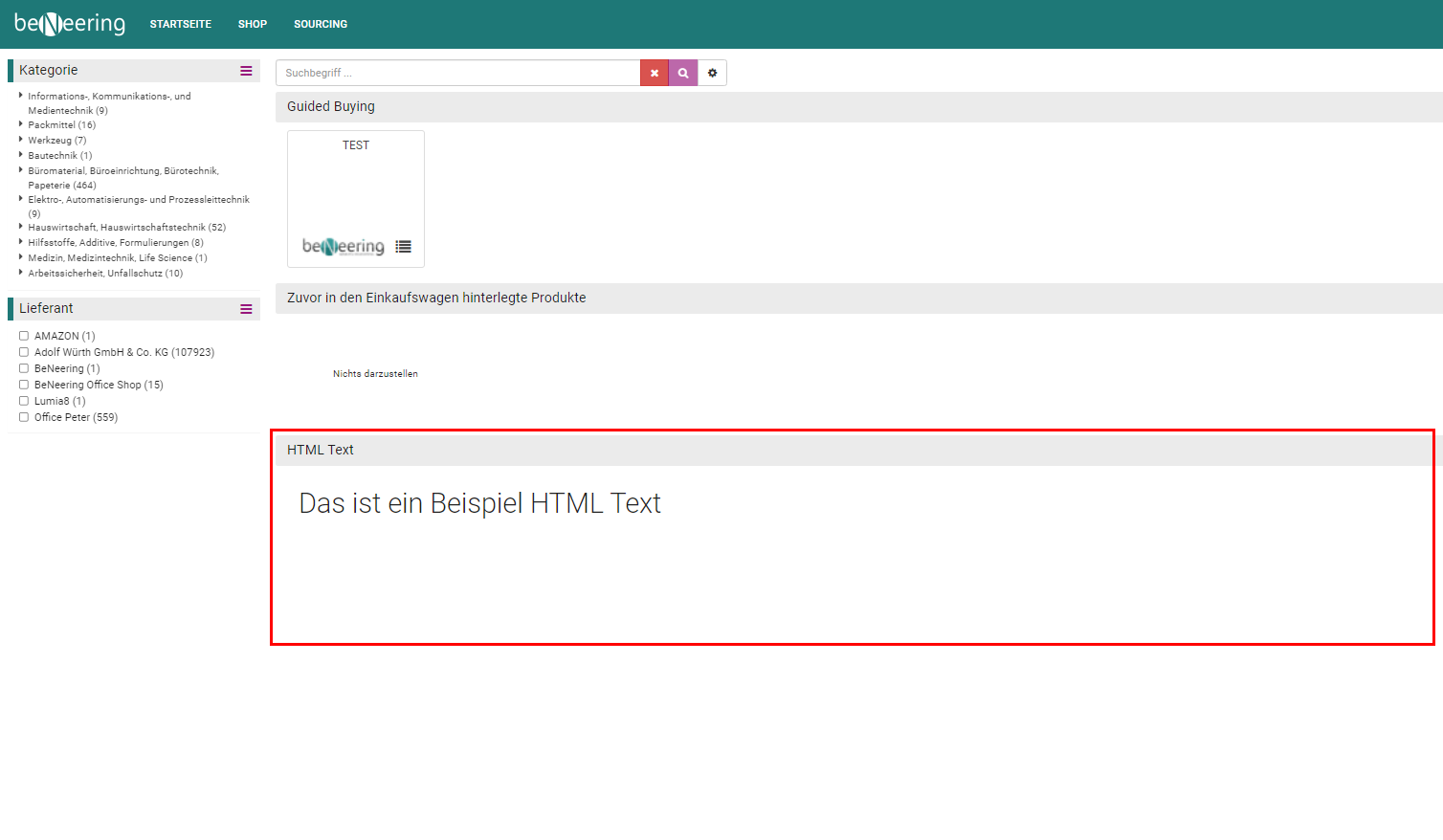
Task: Enable Adolf Würth GmbH supplier filter
Action: [24, 352]
